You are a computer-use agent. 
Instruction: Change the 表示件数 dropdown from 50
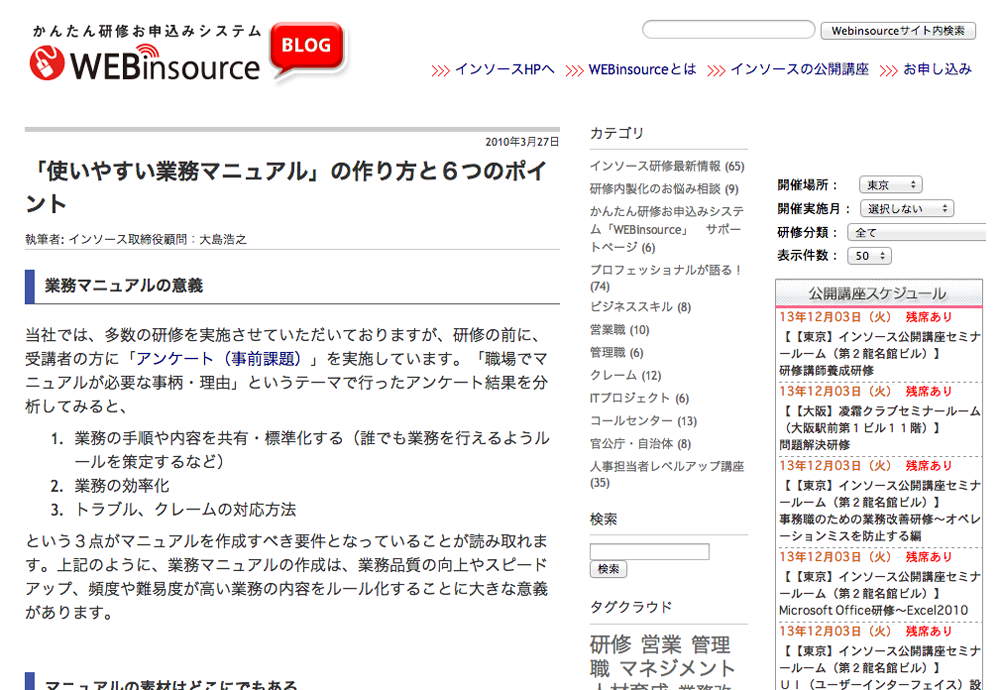871,256
